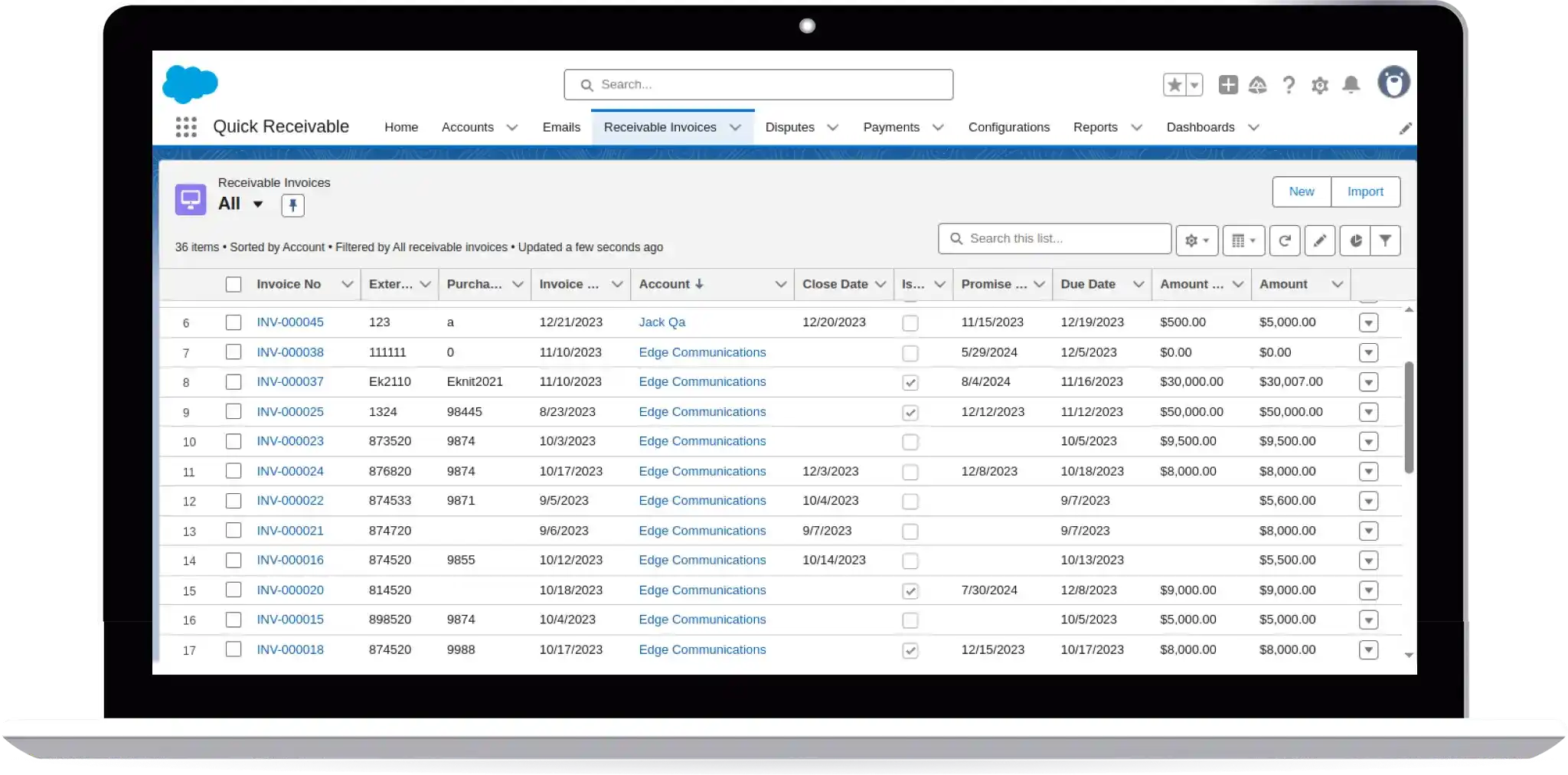Open the Notifications bell
The width and height of the screenshot is (1568, 775).
(1351, 85)
